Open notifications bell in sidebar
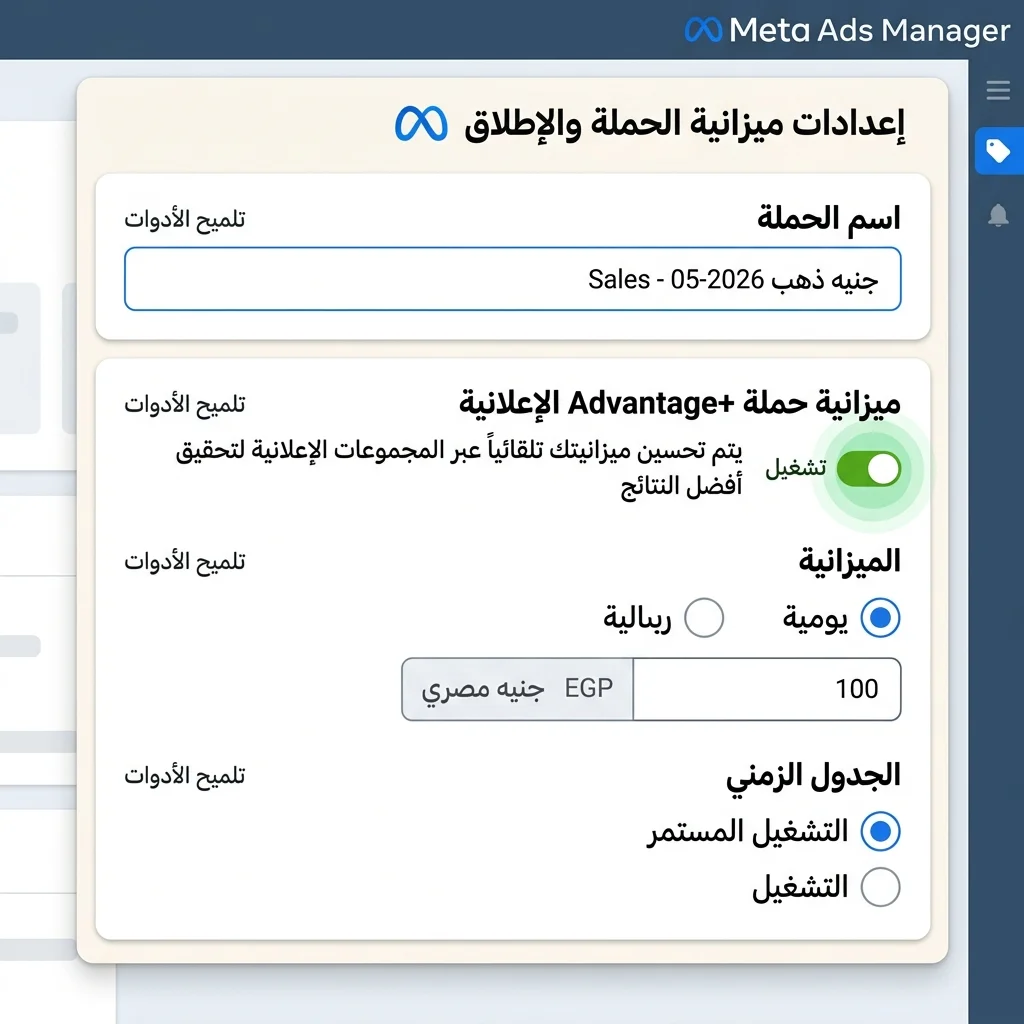 point(998,215)
